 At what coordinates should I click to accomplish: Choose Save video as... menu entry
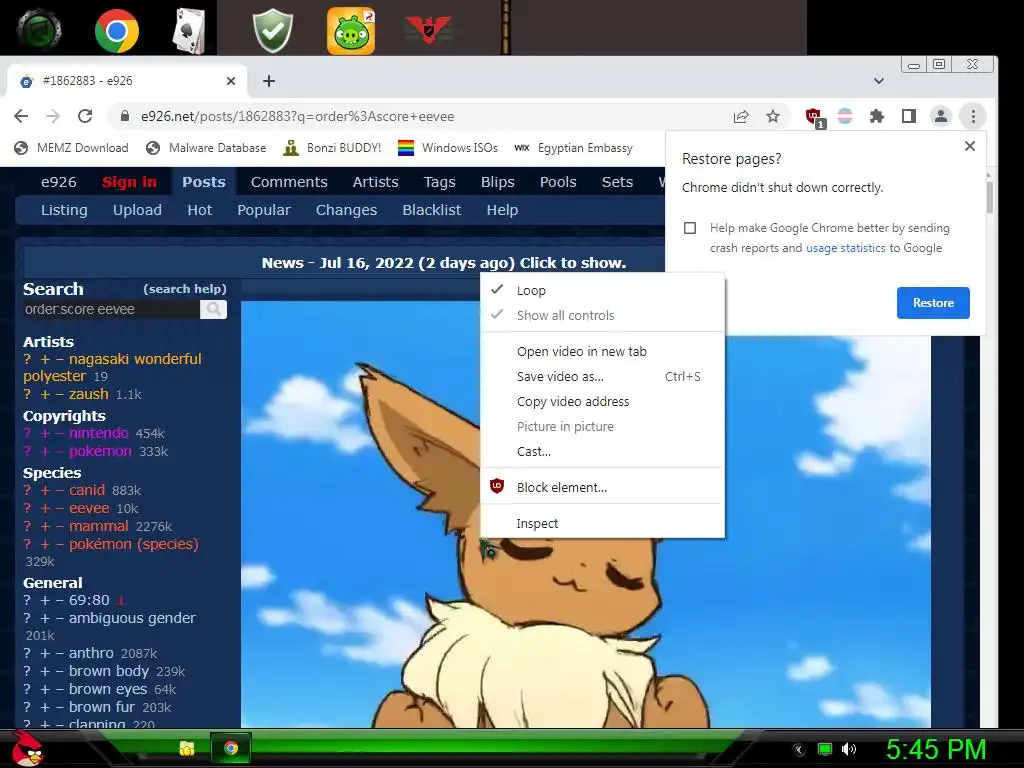[x=602, y=376]
